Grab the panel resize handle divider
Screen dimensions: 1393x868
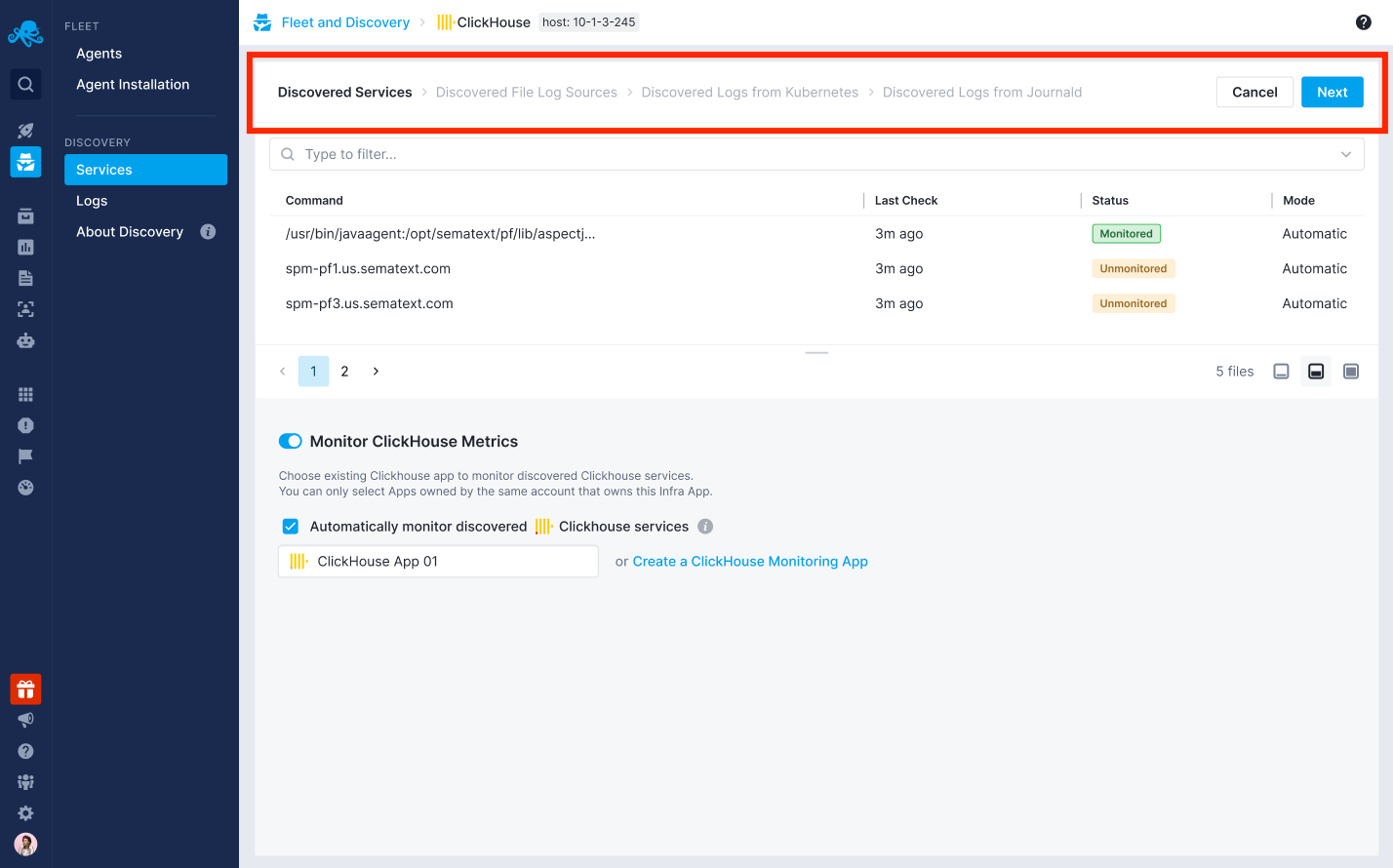point(817,353)
